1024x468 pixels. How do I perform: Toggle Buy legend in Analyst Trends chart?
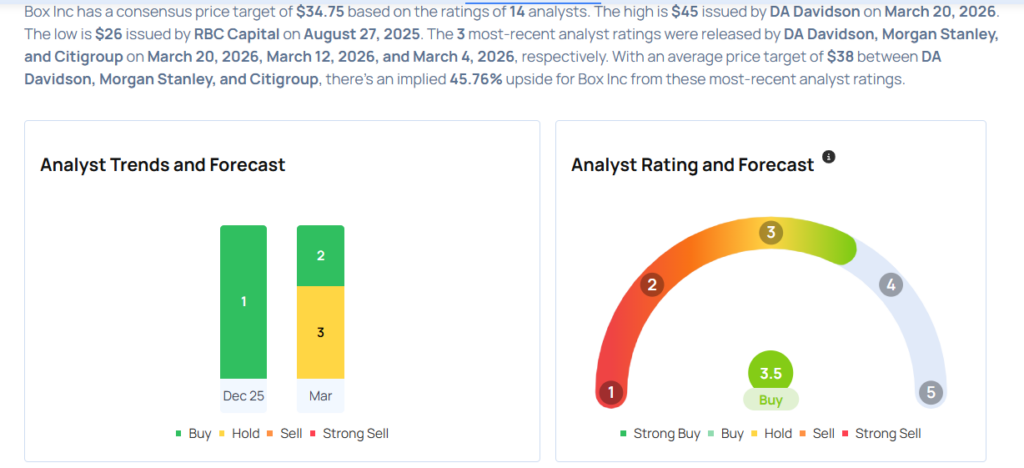coord(193,433)
